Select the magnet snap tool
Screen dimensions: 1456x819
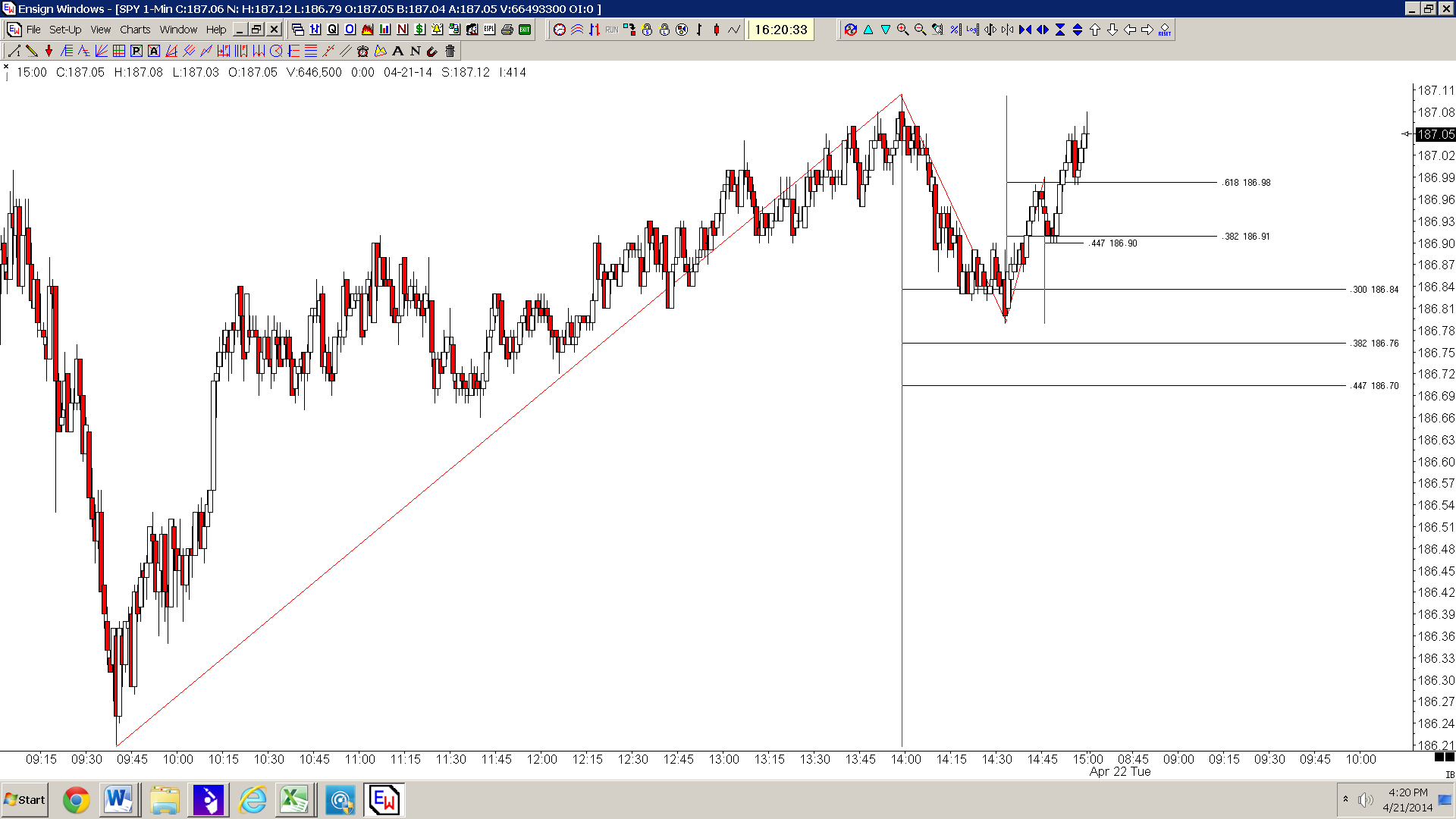tap(432, 51)
